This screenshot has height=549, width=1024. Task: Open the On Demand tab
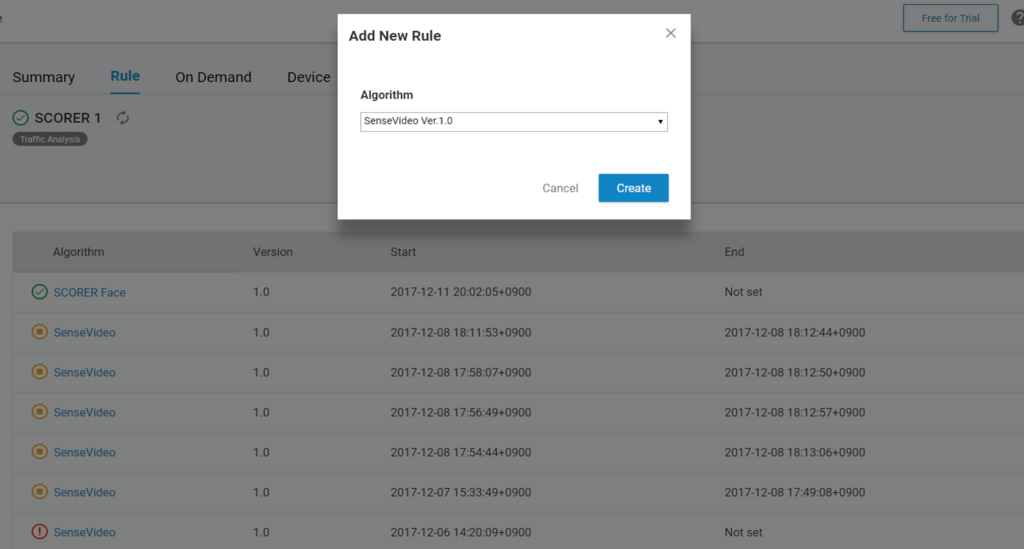[213, 77]
